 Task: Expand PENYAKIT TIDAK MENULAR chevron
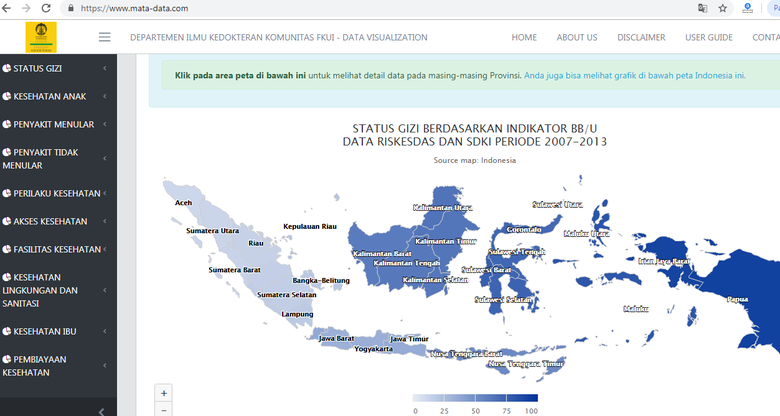point(104,158)
